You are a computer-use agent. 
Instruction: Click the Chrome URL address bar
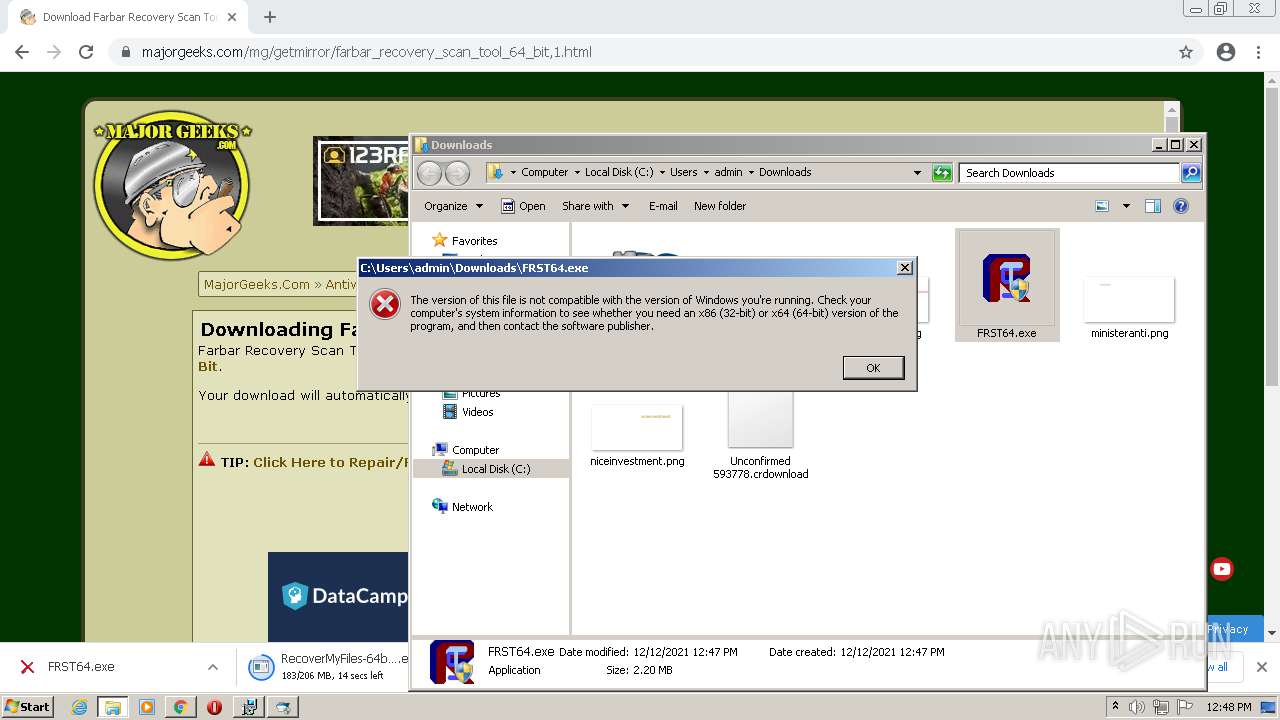[x=640, y=52]
